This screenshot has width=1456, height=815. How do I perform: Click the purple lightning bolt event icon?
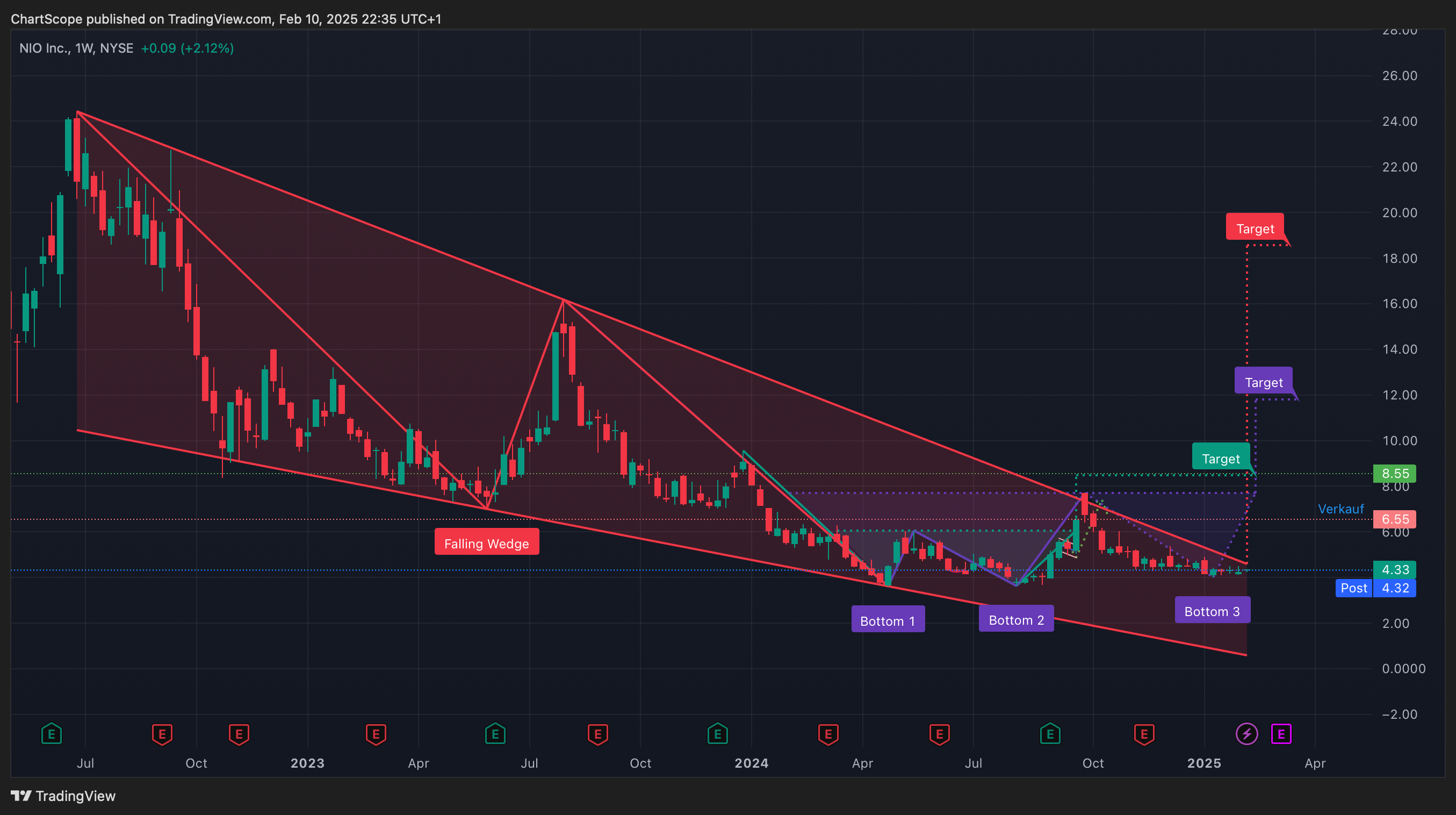click(1247, 734)
